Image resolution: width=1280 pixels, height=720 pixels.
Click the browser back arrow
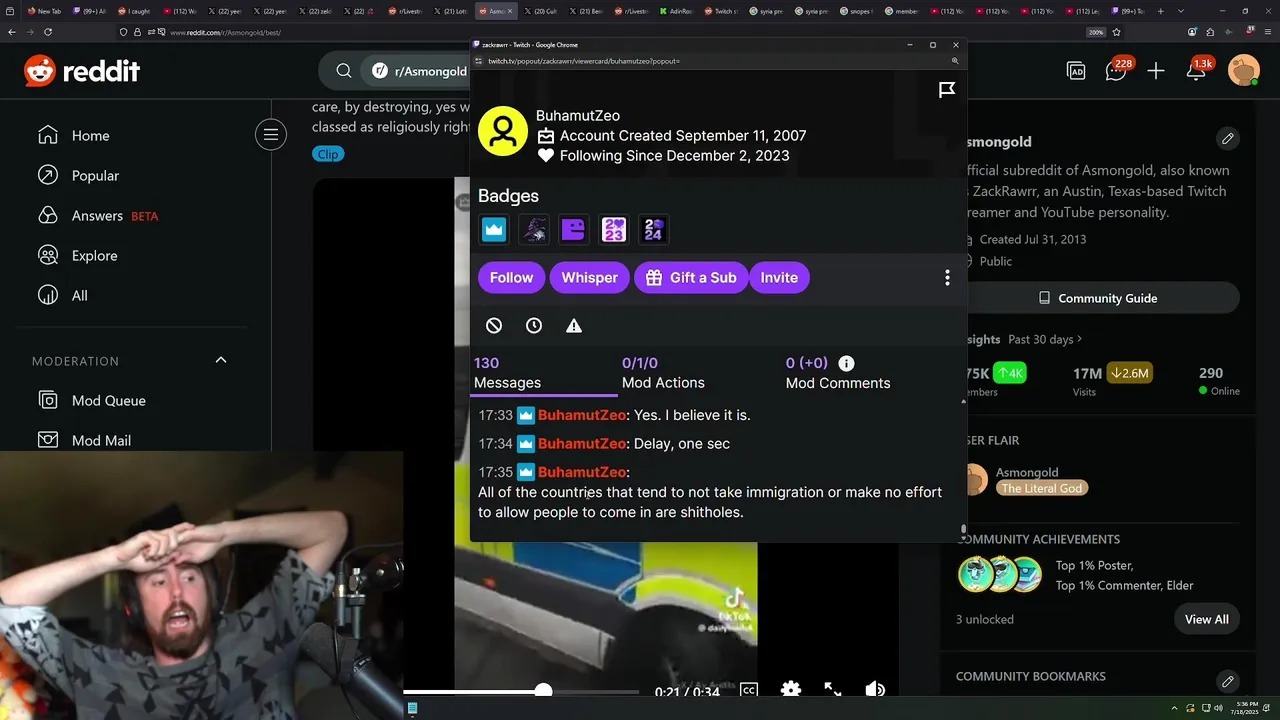pos(12,32)
